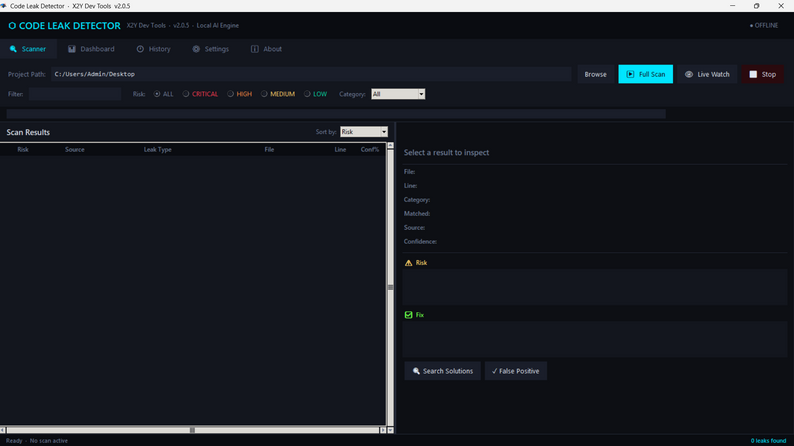
Task: Sort by the Risk column header
Action: point(23,149)
